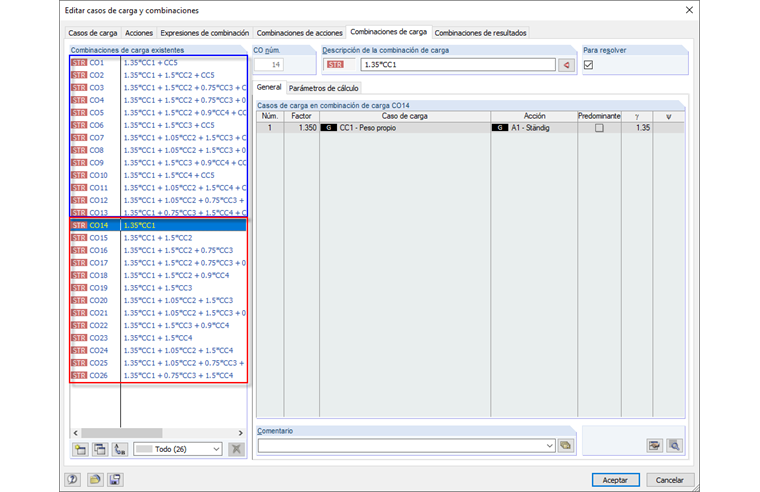760x492 pixels.
Task: Select the CO2 combination row
Action: 158,75
